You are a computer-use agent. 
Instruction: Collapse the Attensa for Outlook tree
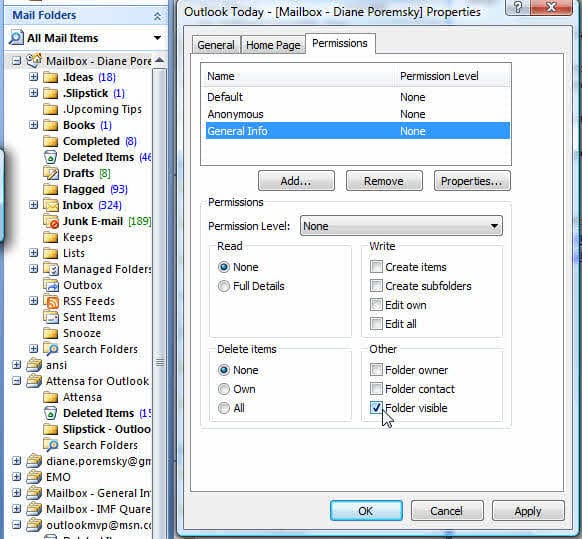(16, 380)
